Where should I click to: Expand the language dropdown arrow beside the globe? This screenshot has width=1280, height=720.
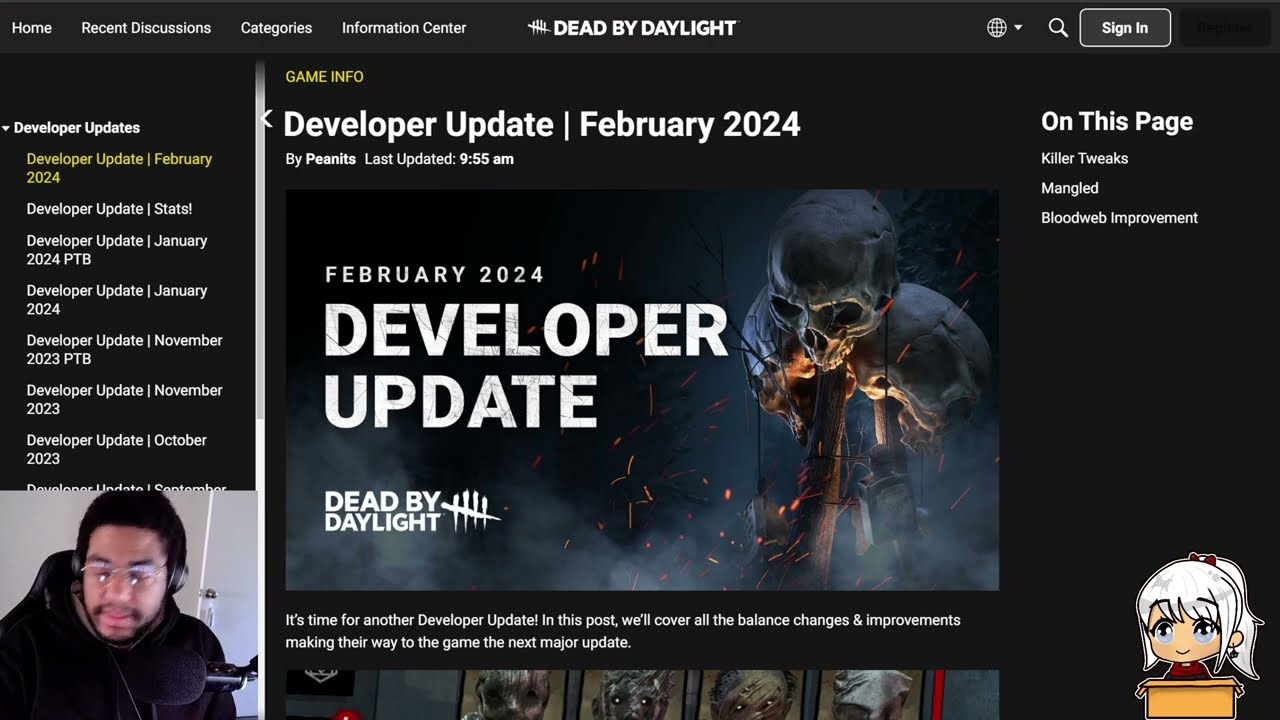(1018, 28)
